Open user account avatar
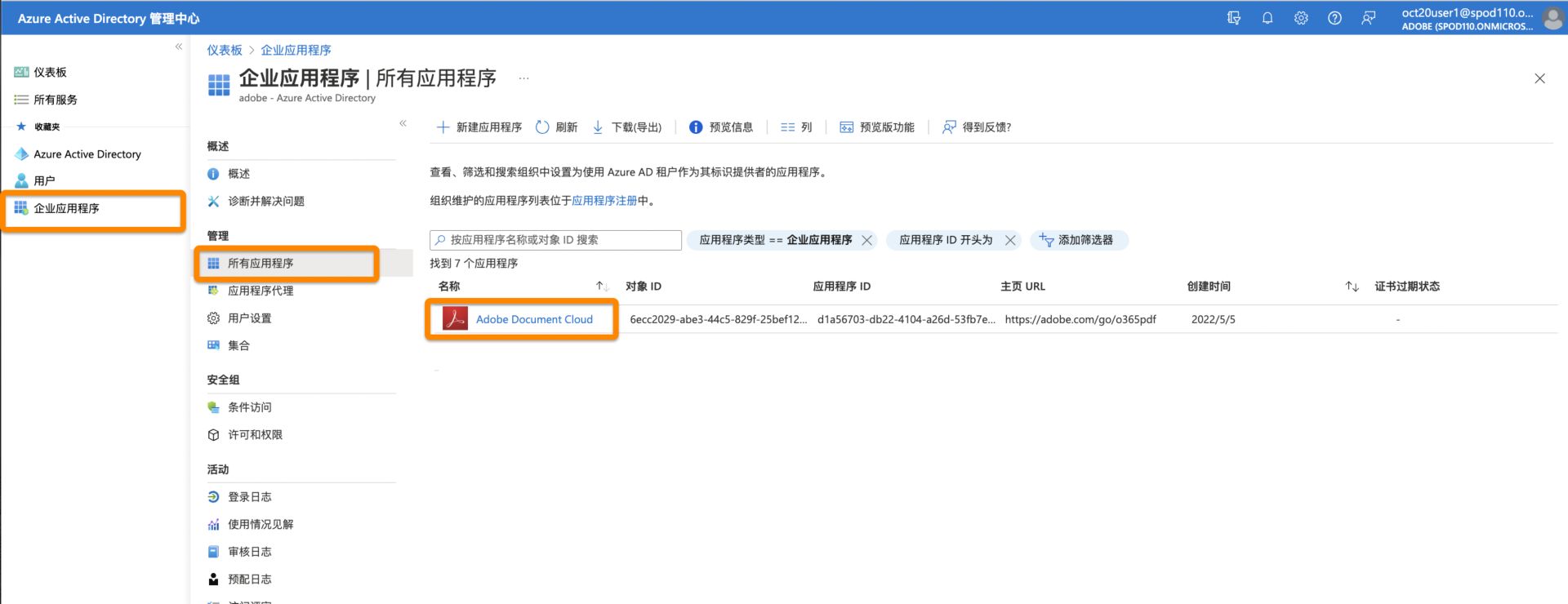Viewport: 1568px width, 604px height. (x=1553, y=18)
